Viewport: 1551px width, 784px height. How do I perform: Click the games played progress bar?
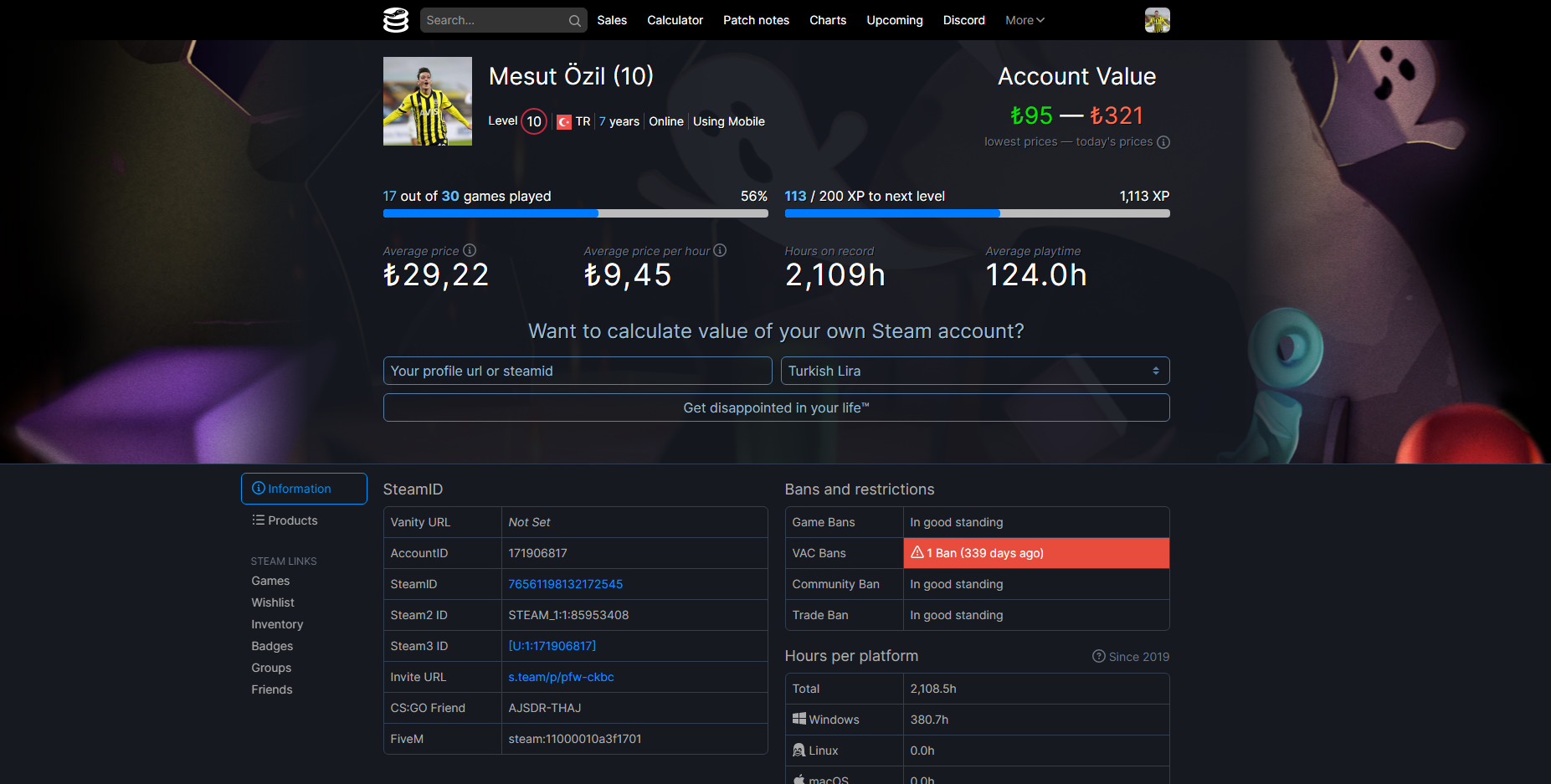click(x=576, y=213)
